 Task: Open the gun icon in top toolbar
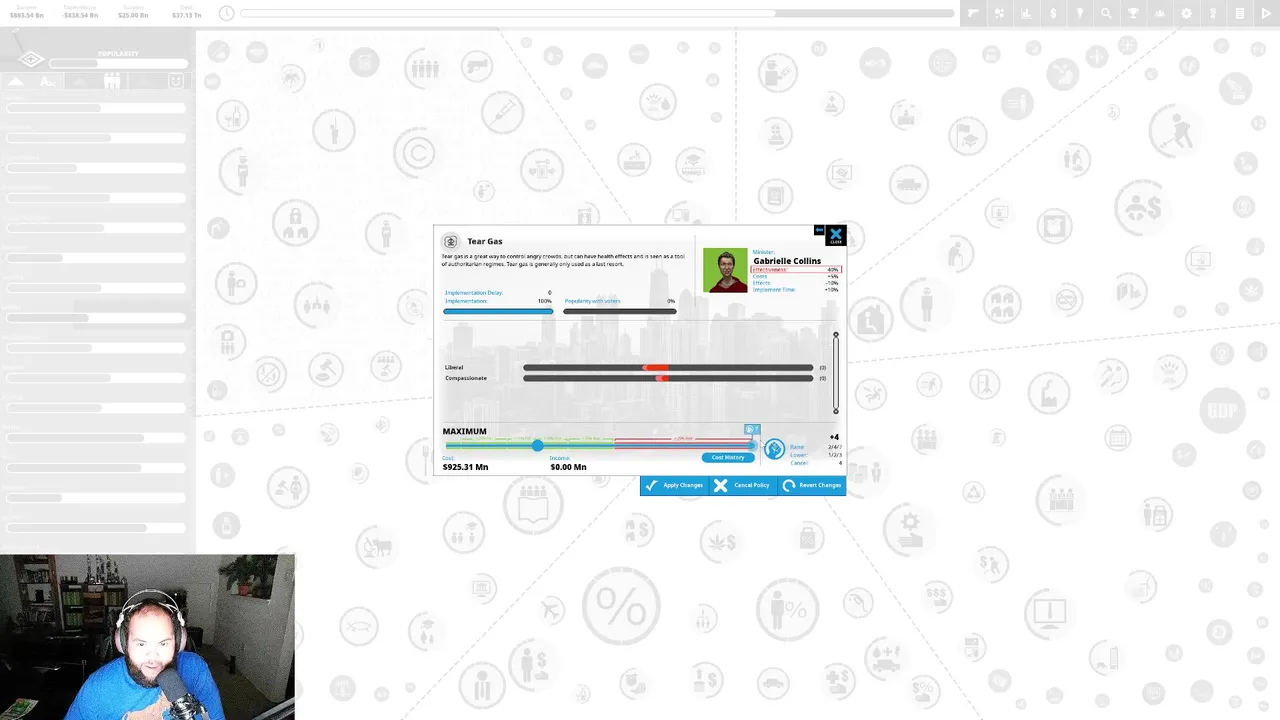tap(972, 14)
